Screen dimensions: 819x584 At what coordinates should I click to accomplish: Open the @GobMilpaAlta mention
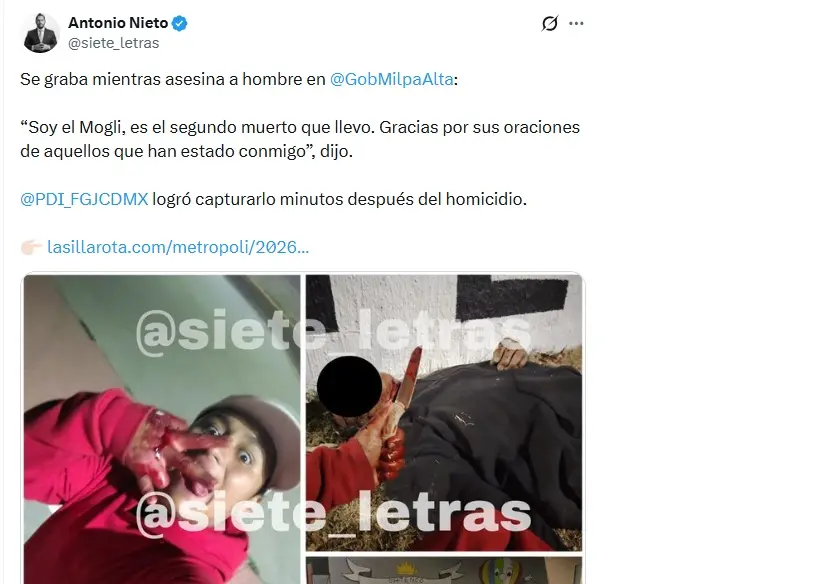click(x=391, y=79)
